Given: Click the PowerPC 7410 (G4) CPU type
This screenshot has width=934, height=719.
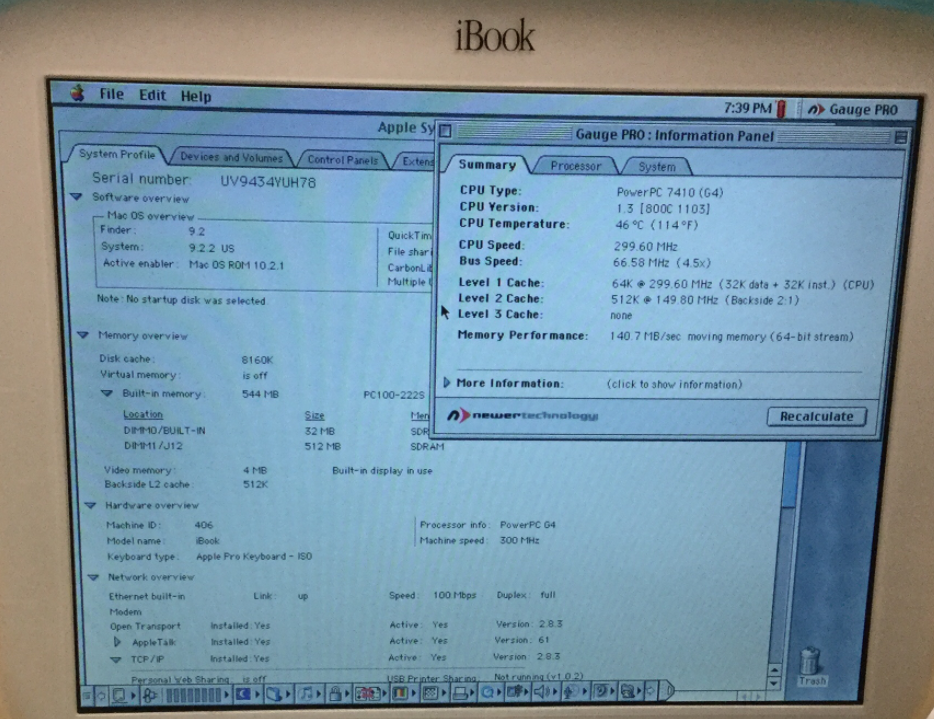Looking at the screenshot, I should (x=670, y=192).
